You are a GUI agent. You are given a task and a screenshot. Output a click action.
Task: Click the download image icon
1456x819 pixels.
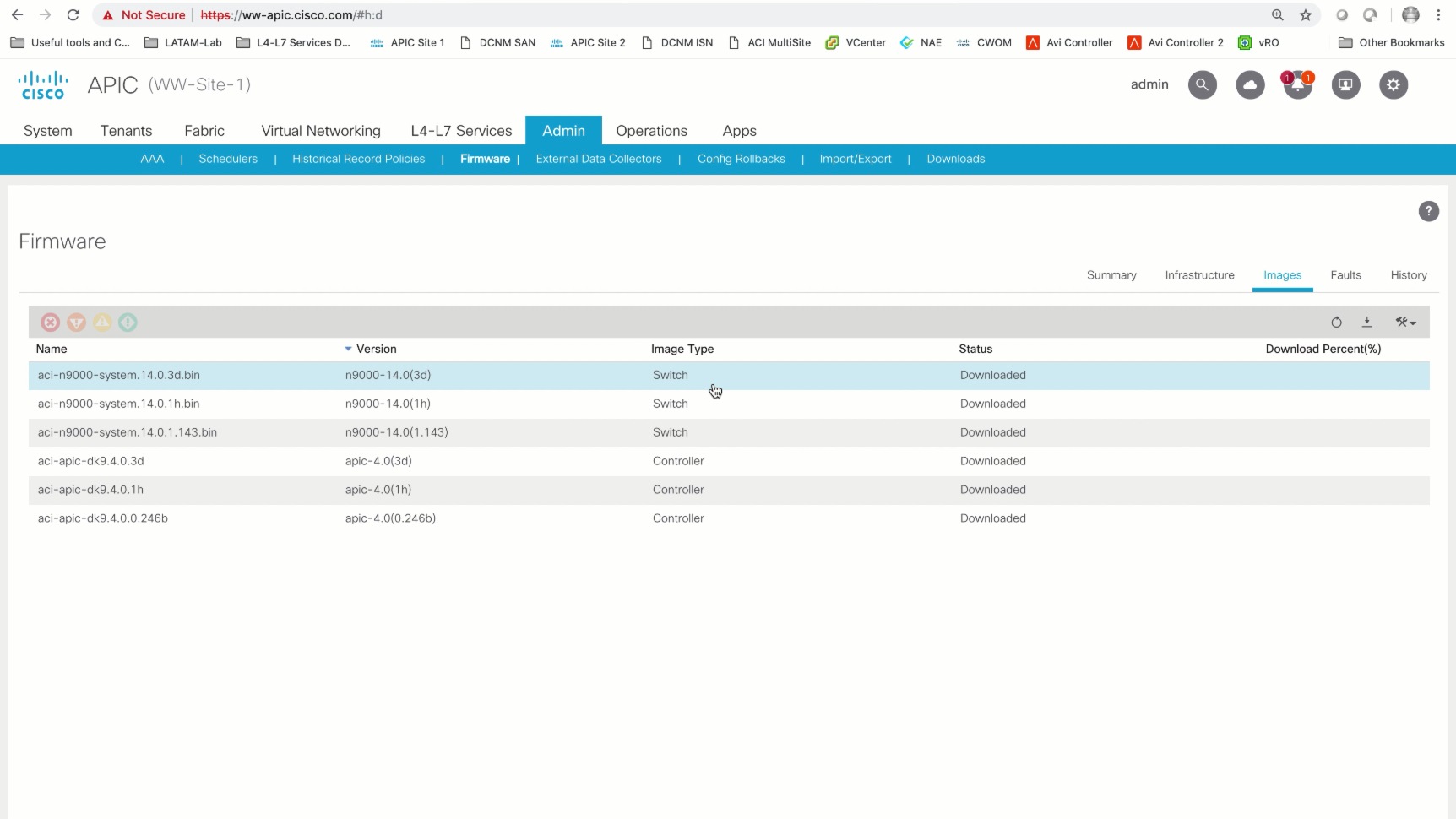coord(1367,323)
